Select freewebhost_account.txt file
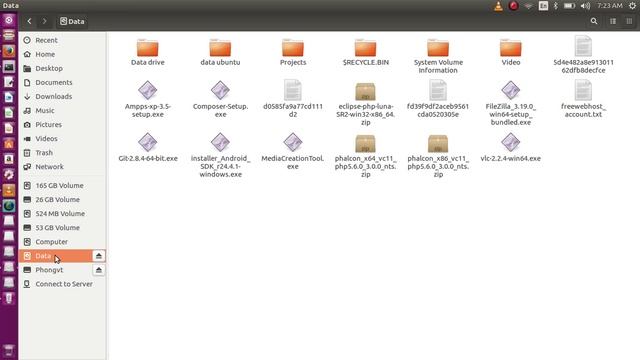 (x=583, y=99)
